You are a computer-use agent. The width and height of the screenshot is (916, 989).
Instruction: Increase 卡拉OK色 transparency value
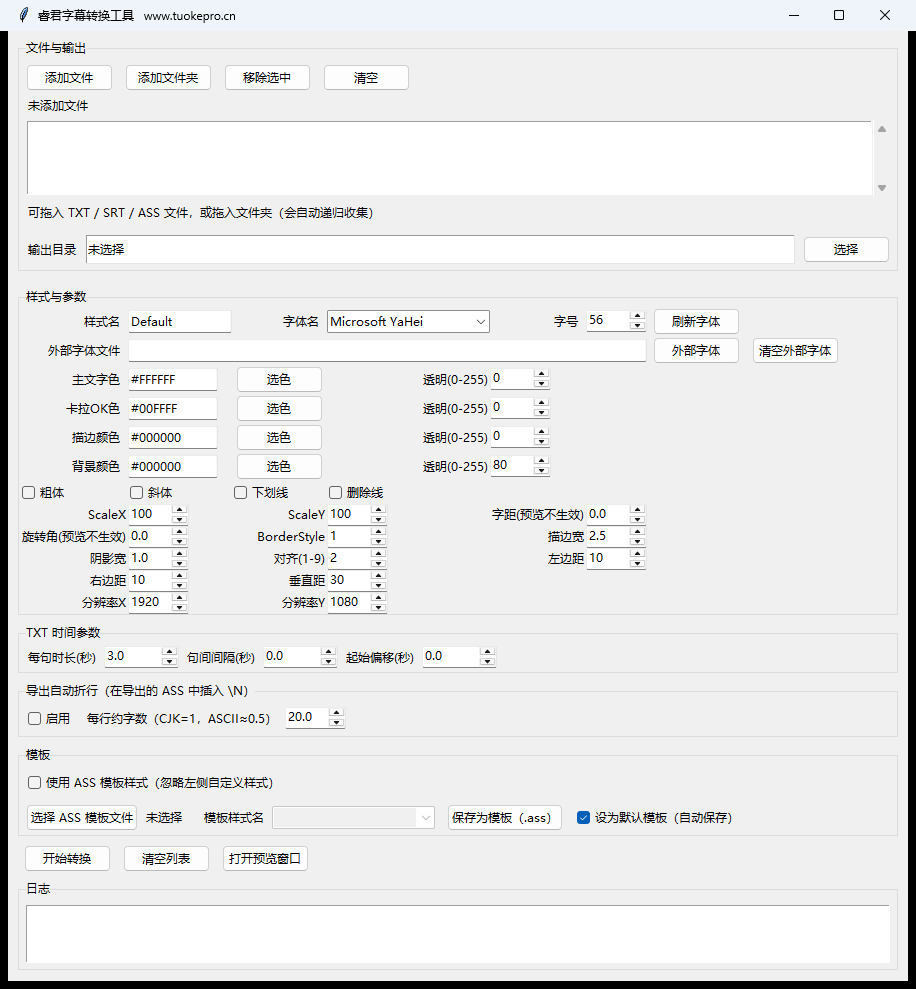click(x=541, y=403)
